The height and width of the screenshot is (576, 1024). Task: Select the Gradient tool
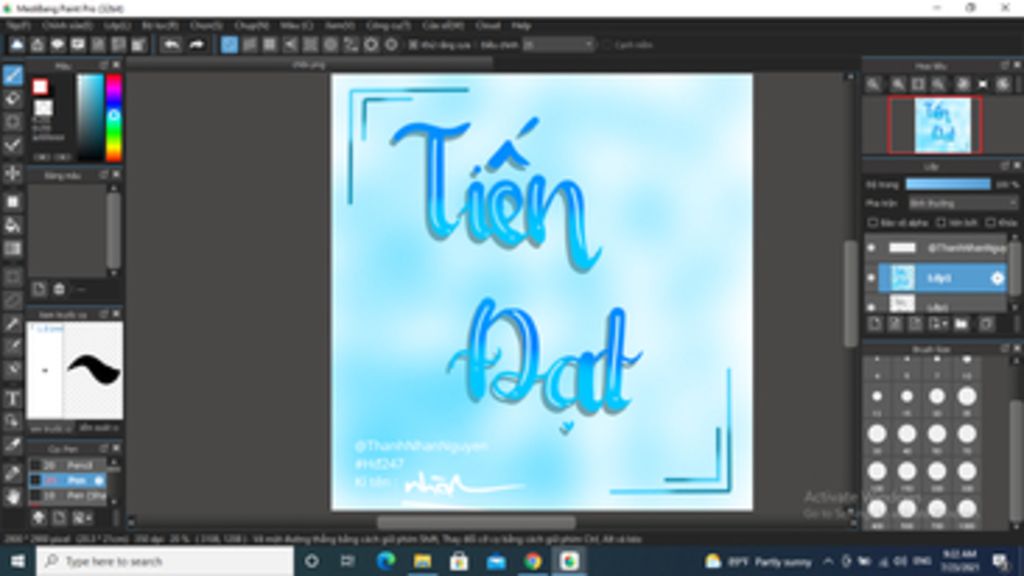click(x=12, y=249)
